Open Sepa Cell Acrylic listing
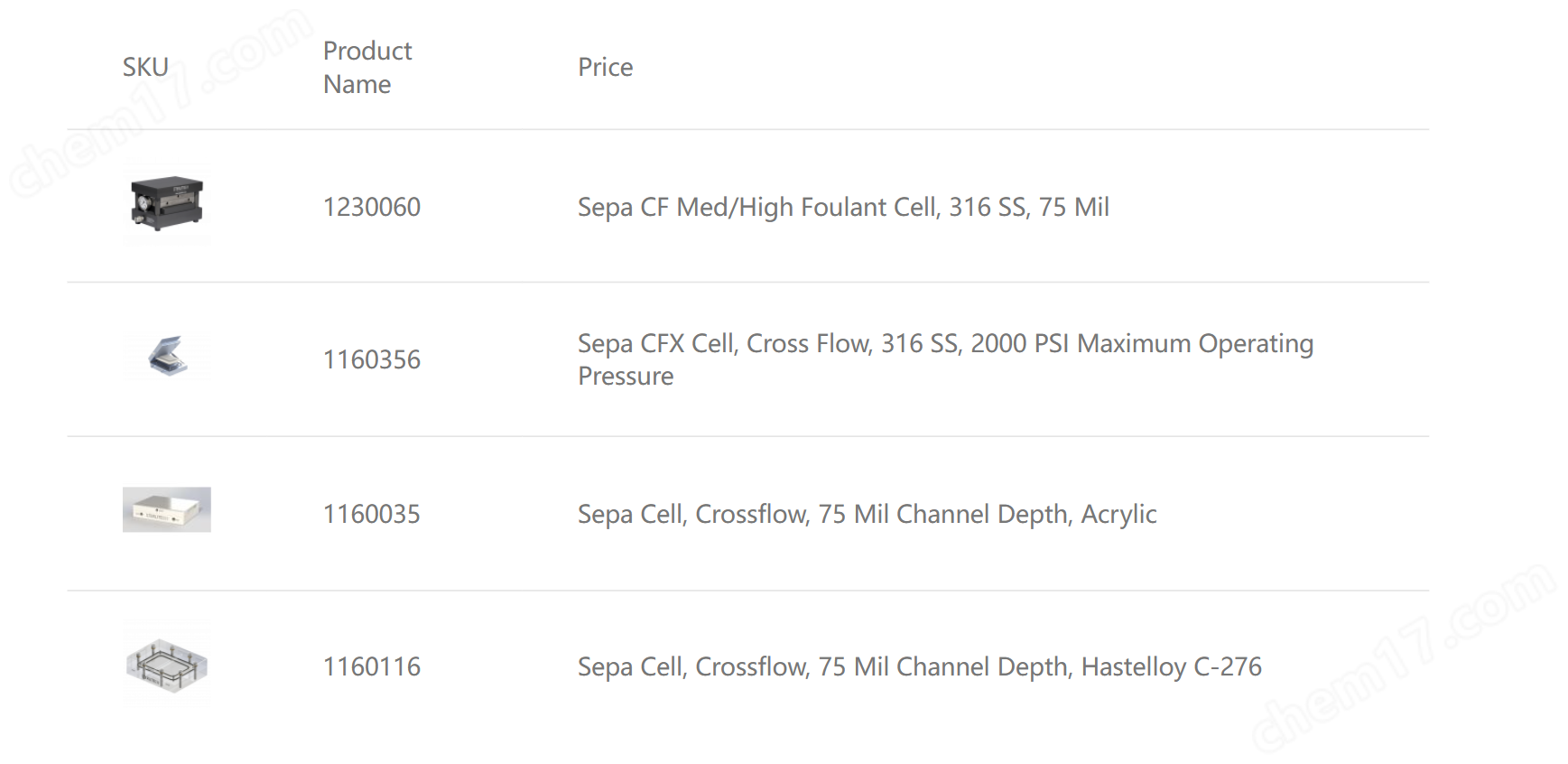Image resolution: width=1568 pixels, height=764 pixels. pos(867,514)
